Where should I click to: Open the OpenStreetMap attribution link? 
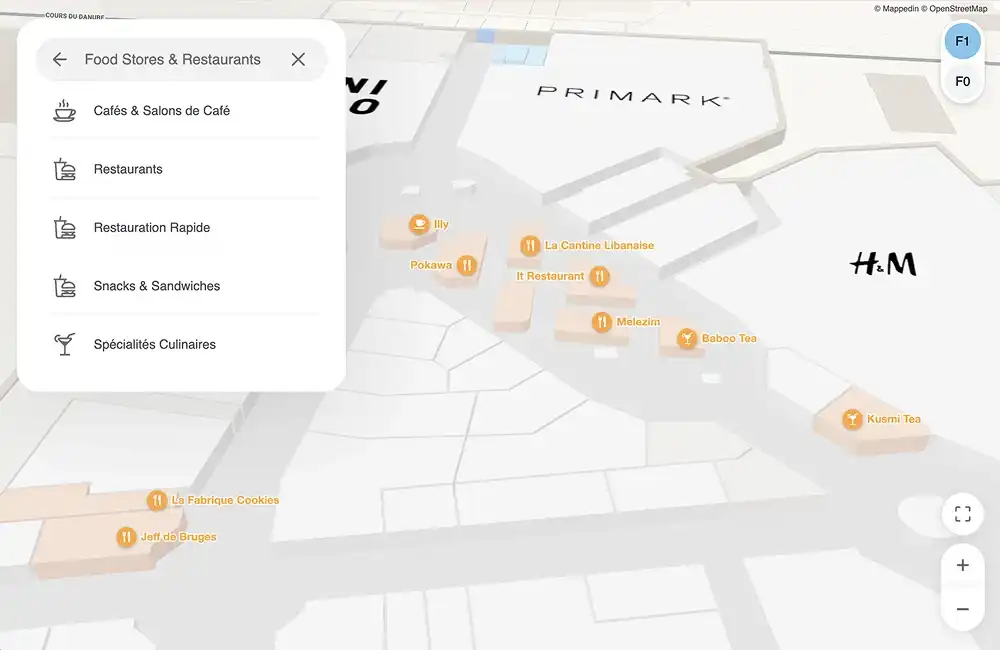[959, 8]
